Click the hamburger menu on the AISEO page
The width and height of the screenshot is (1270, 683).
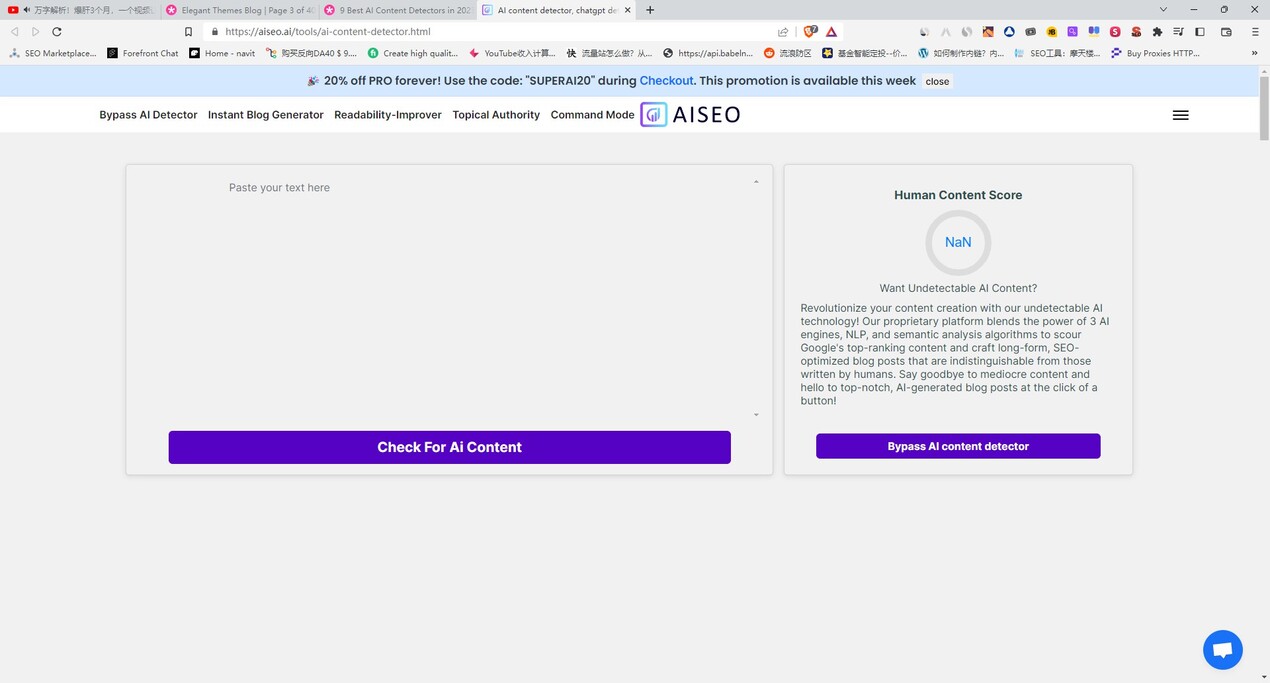pos(1181,114)
